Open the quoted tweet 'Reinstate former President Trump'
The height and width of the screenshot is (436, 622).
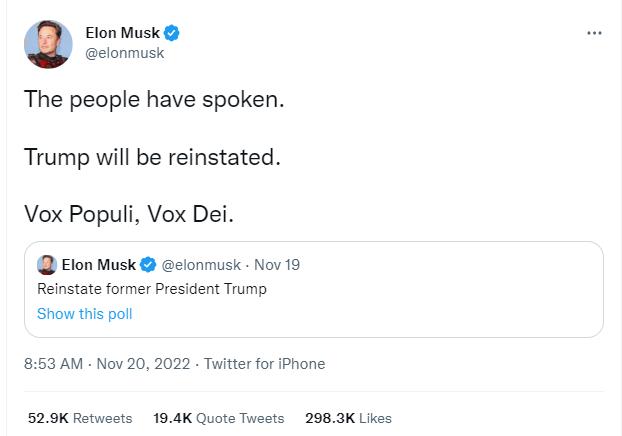pos(152,289)
